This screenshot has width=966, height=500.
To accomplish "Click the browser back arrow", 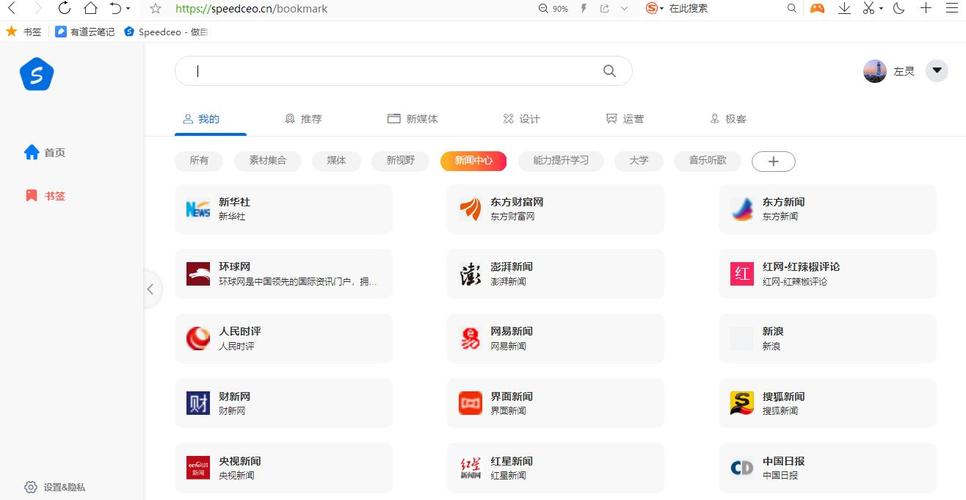I will coord(11,8).
